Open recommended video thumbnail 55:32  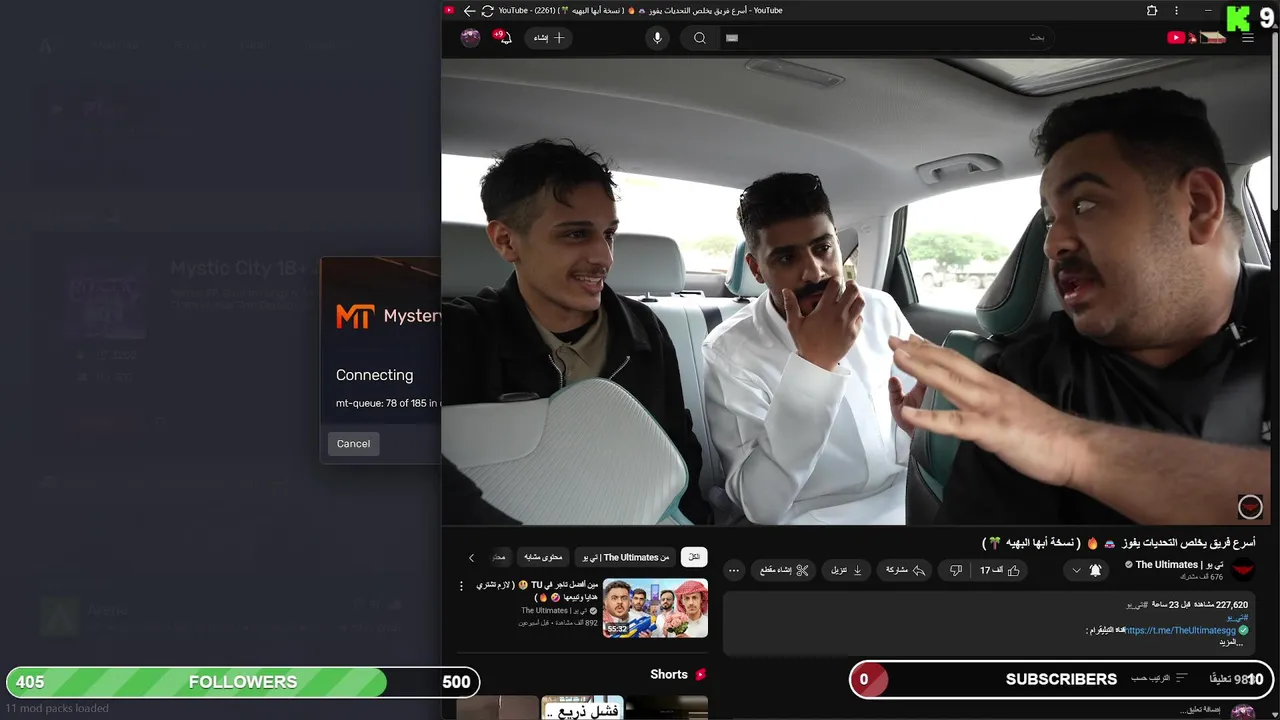[655, 608]
